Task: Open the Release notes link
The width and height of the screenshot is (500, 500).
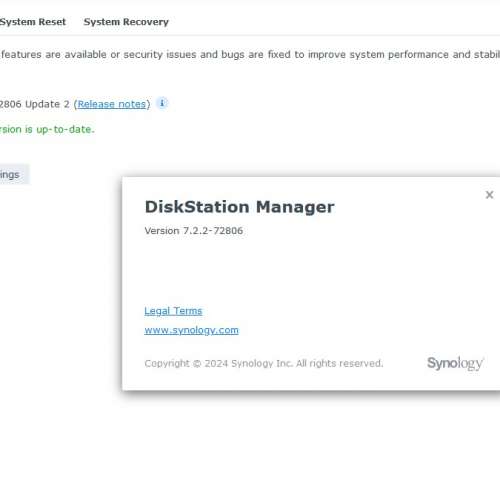Action: [x=112, y=104]
